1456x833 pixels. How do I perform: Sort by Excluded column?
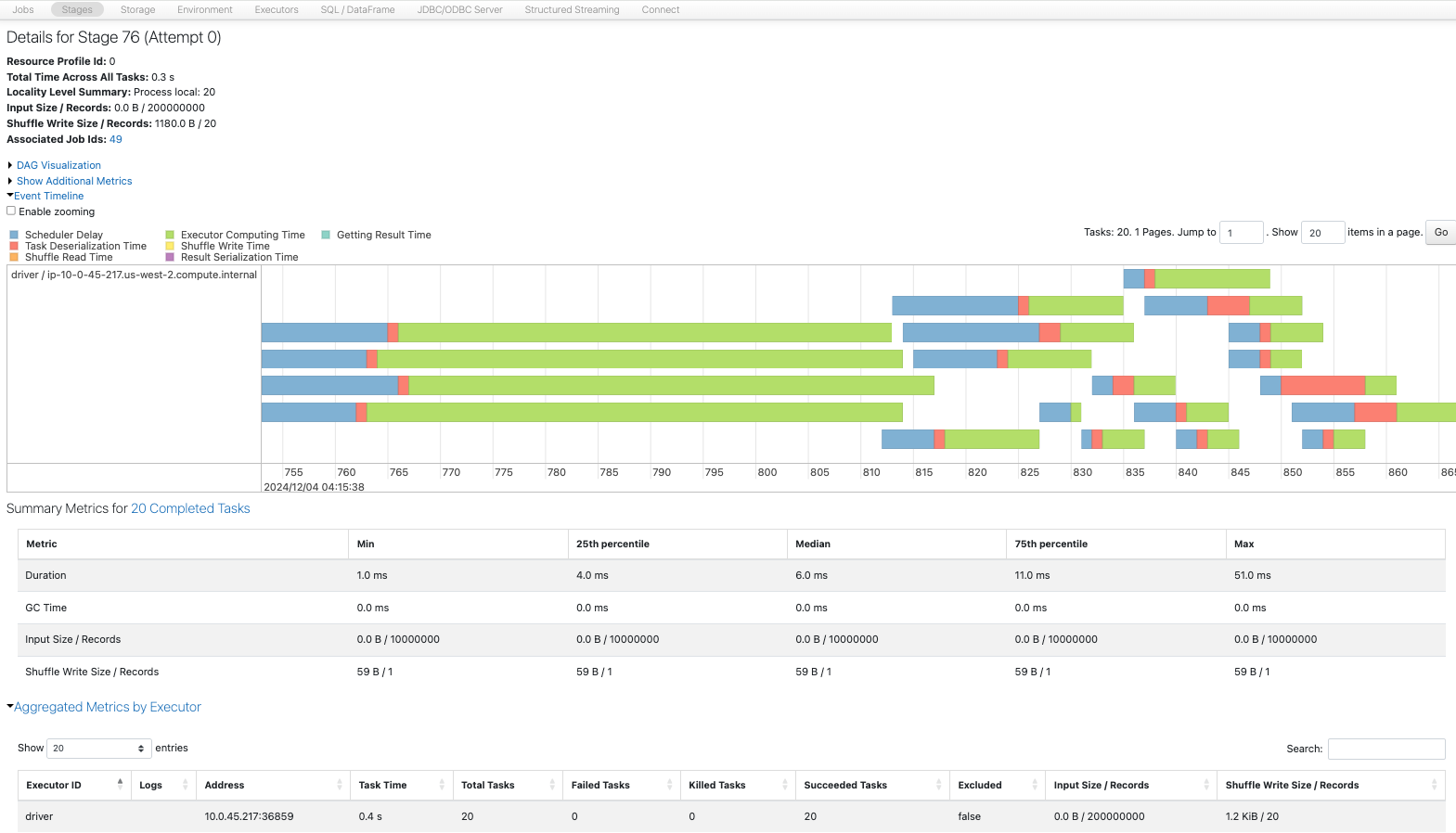[x=998, y=785]
